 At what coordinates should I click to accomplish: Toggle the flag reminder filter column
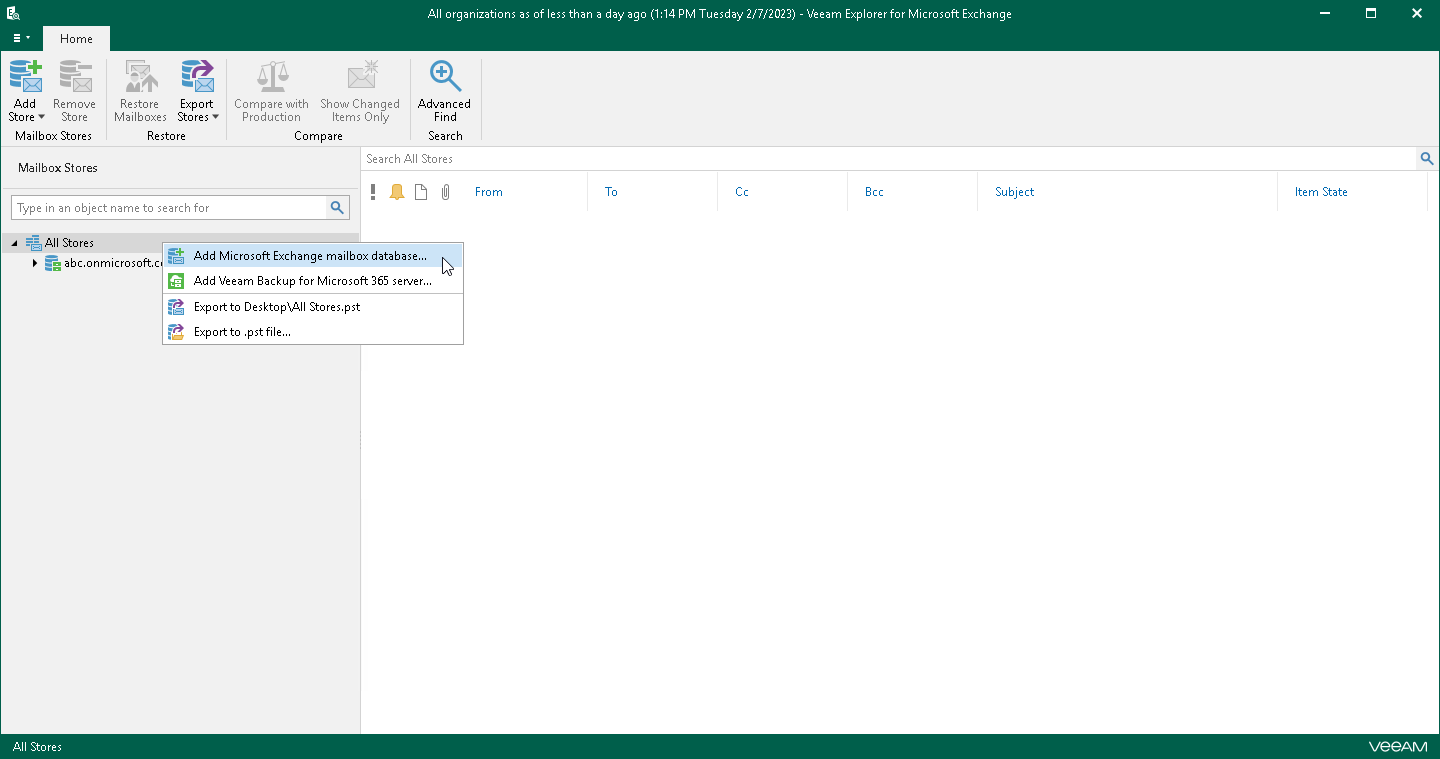pyautogui.click(x=397, y=191)
